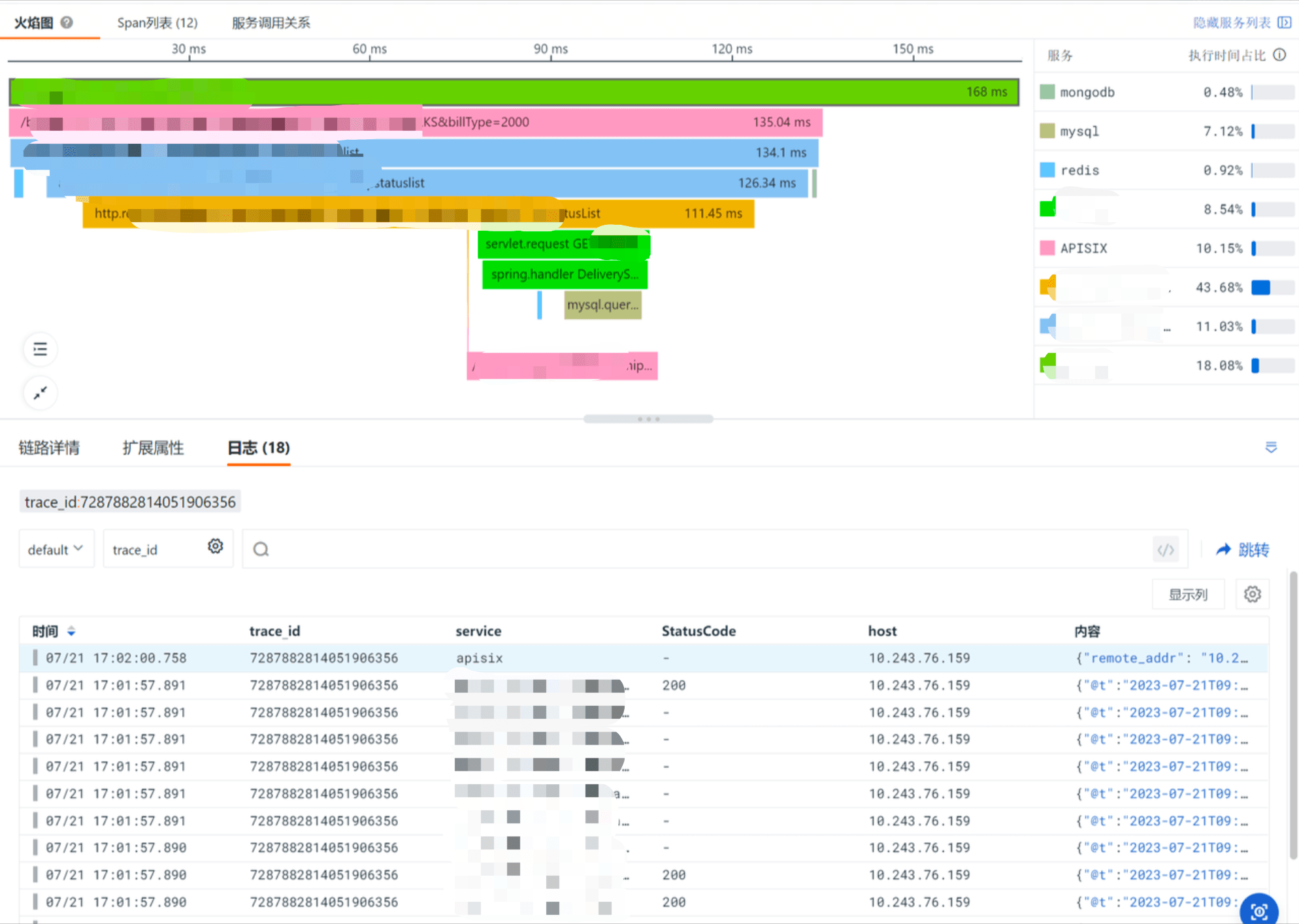Click the log table vertical scrollbar
Screen dimensions: 1299x924
coord(1292,714)
